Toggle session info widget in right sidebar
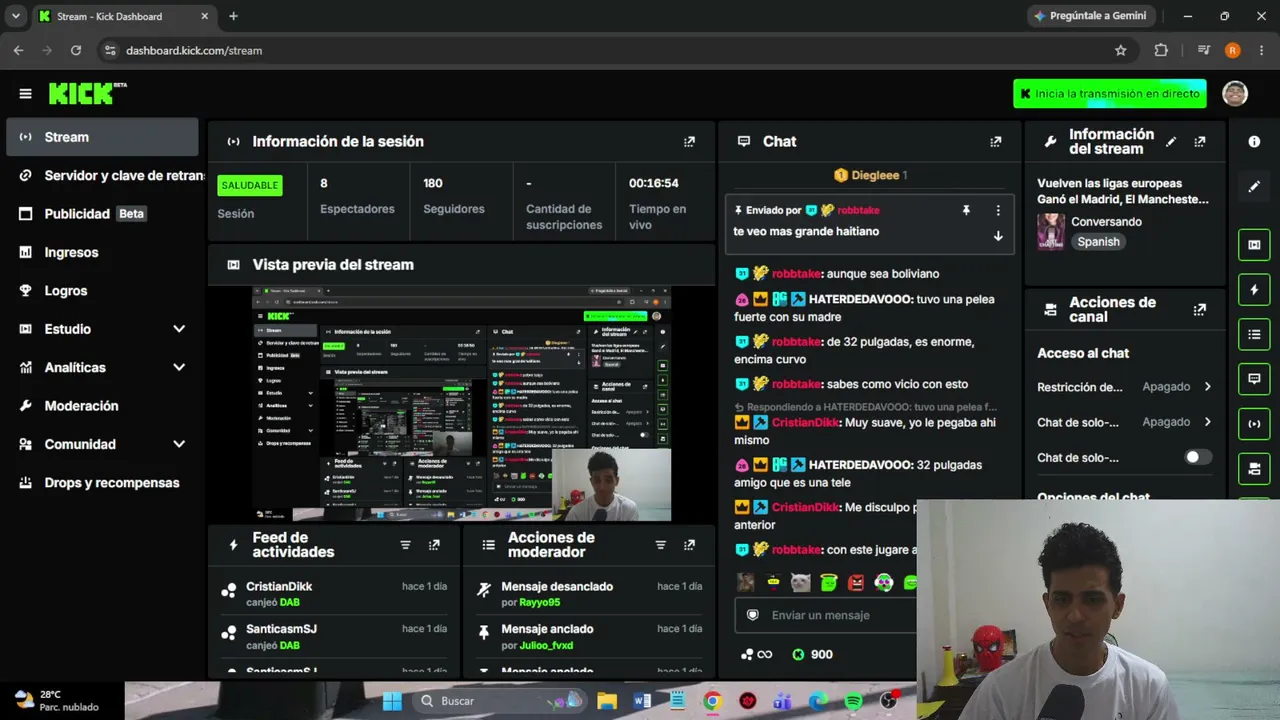The height and width of the screenshot is (720, 1280). [x=1254, y=423]
